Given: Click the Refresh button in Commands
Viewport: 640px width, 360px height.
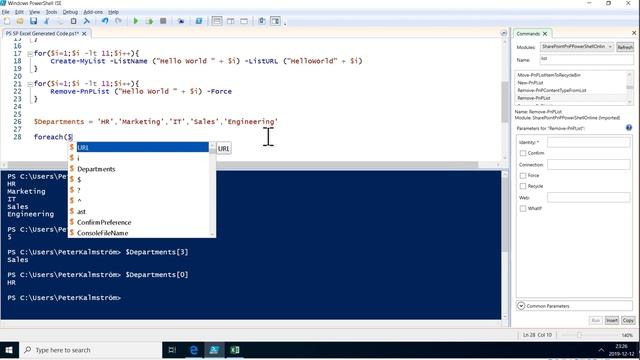Looking at the screenshot, I should click(624, 47).
